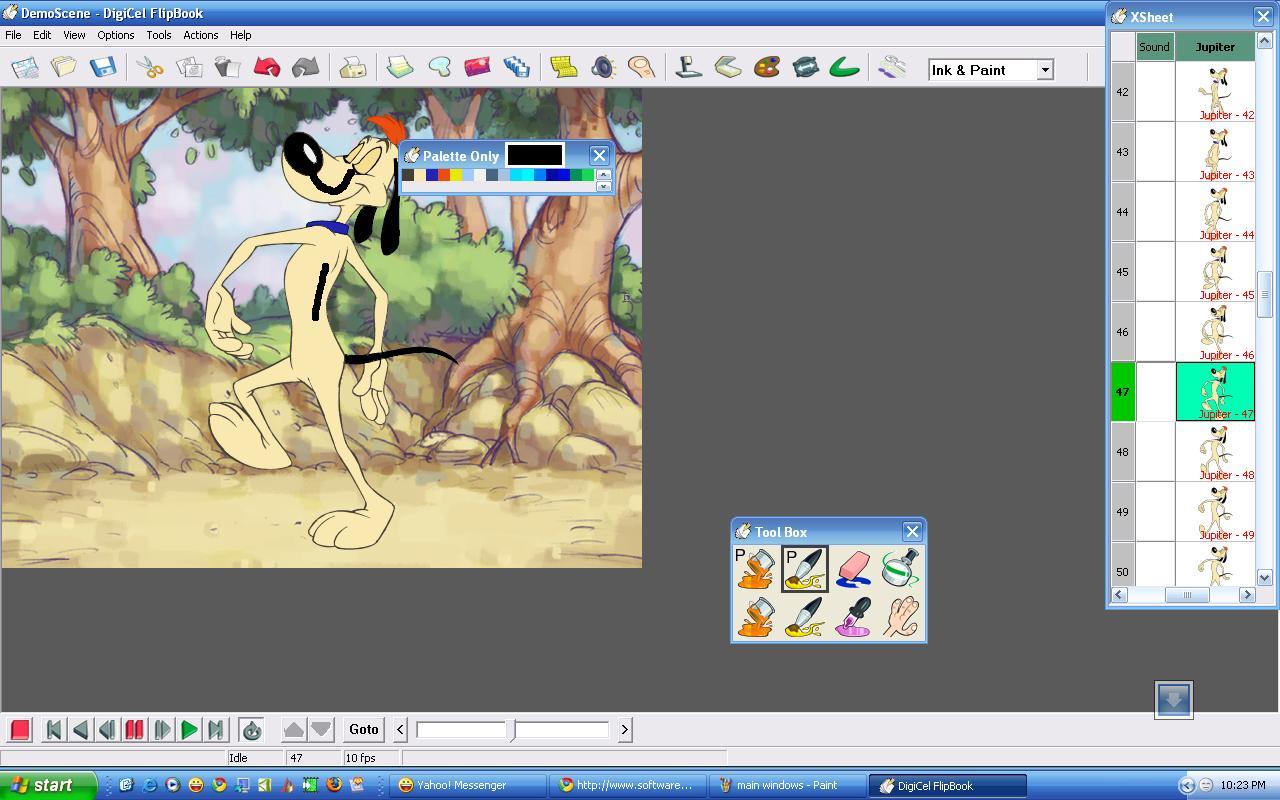1280x800 pixels.
Task: Click the Copy toolbar icon
Action: [x=189, y=67]
